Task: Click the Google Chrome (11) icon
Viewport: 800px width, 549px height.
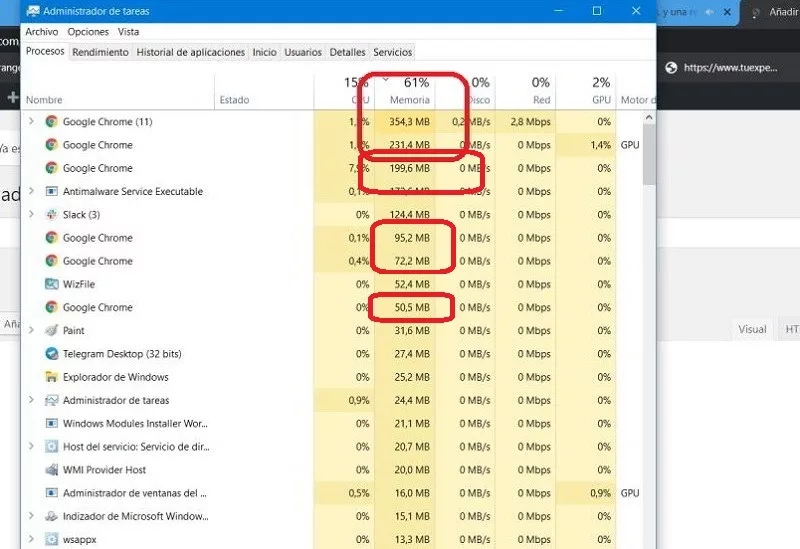Action: 52,122
